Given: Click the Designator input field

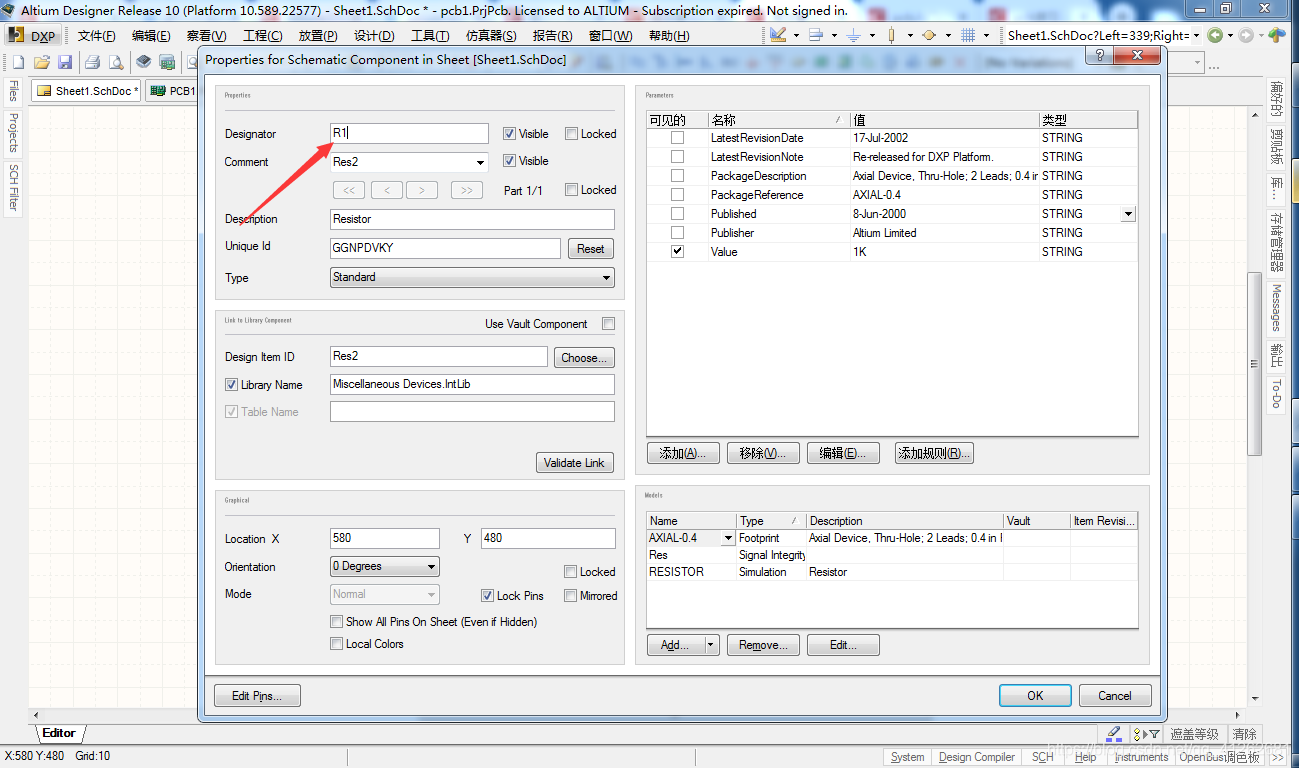Looking at the screenshot, I should coord(409,133).
